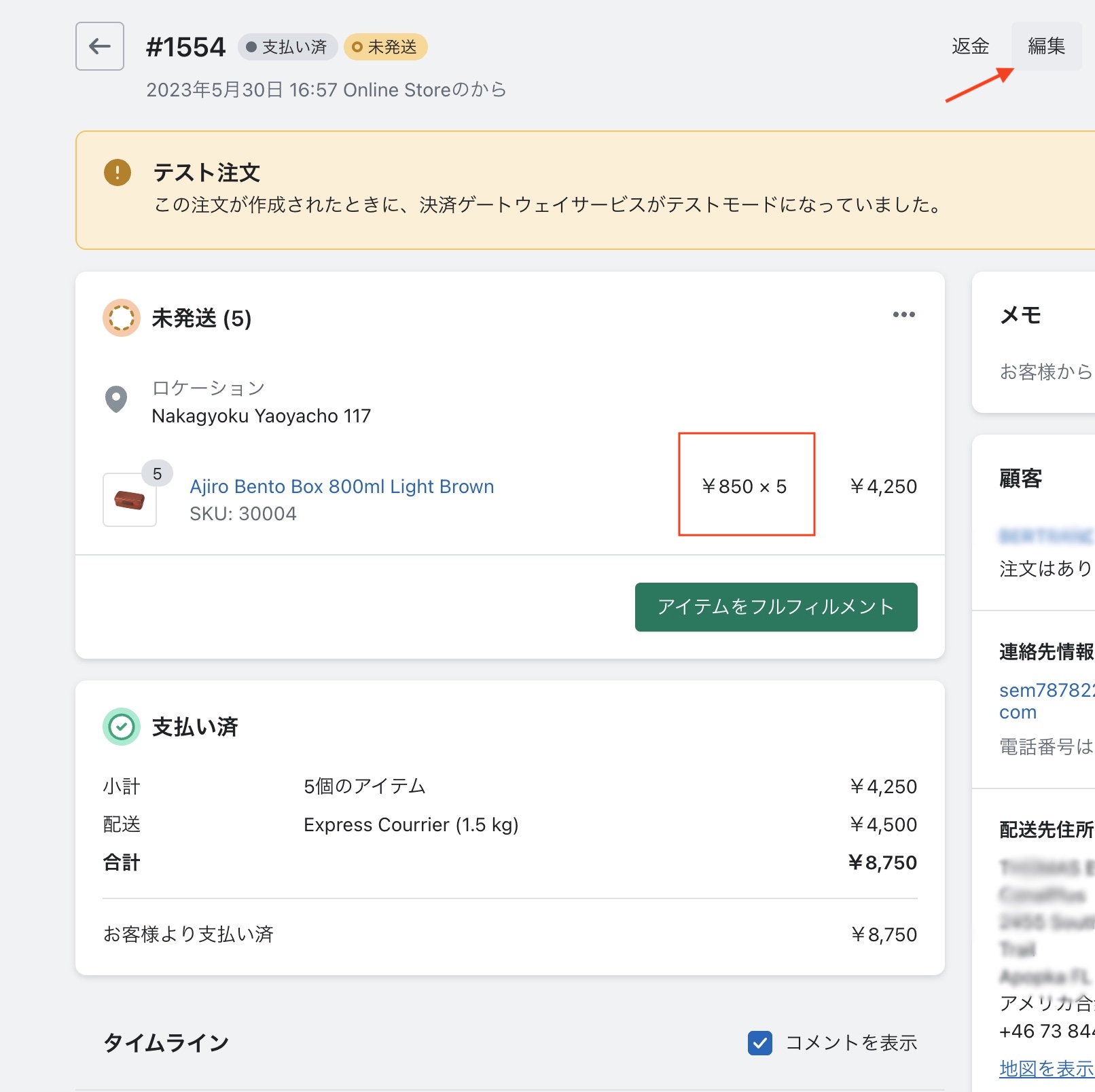The height and width of the screenshot is (1092, 1095).
Task: Select the SKU: 30004 text
Action: click(x=243, y=514)
